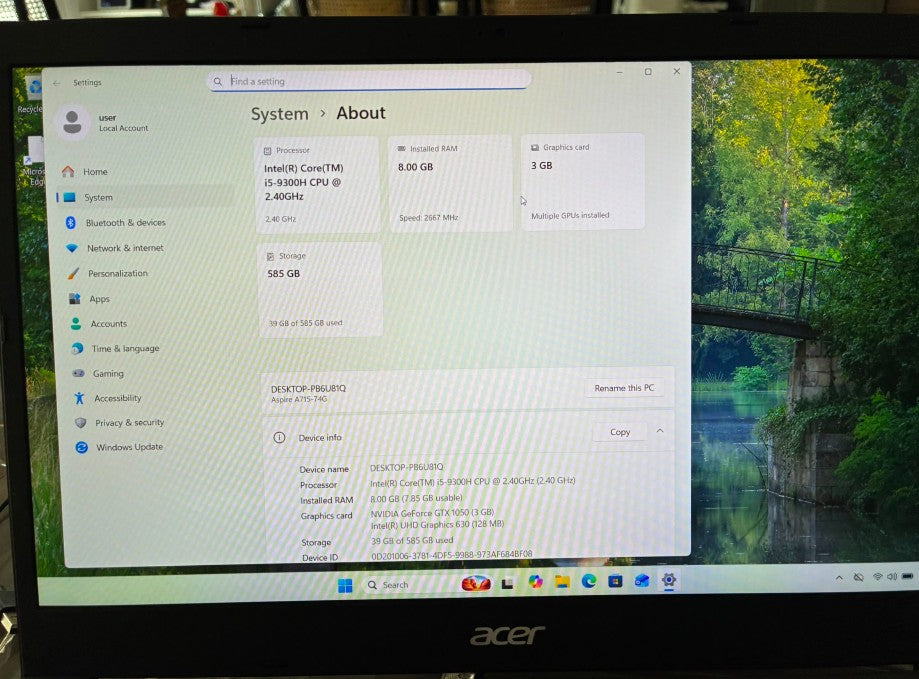919x679 pixels.
Task: Open the Installed RAM card
Action: [x=450, y=183]
